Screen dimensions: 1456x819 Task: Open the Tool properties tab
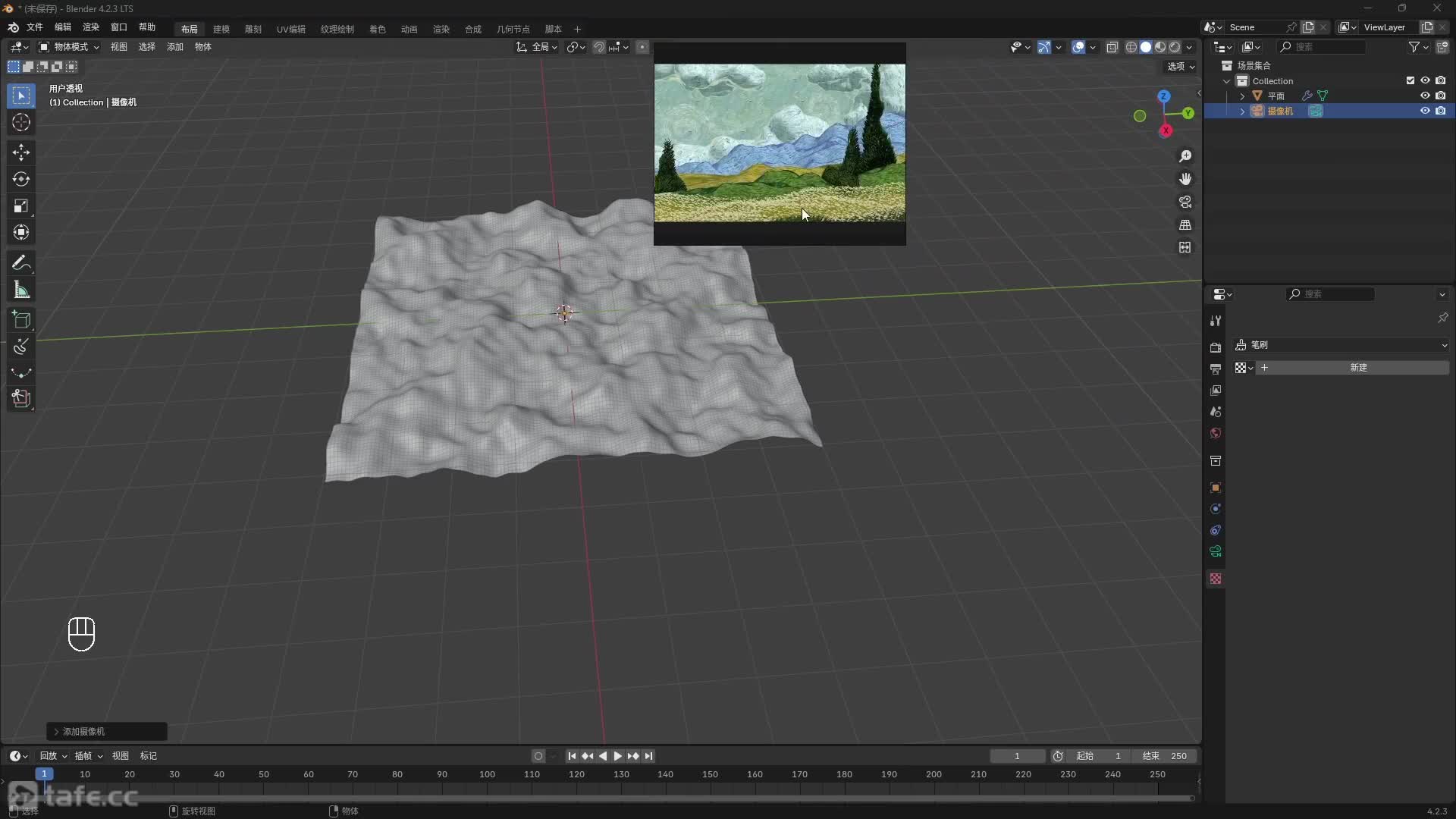click(1216, 321)
